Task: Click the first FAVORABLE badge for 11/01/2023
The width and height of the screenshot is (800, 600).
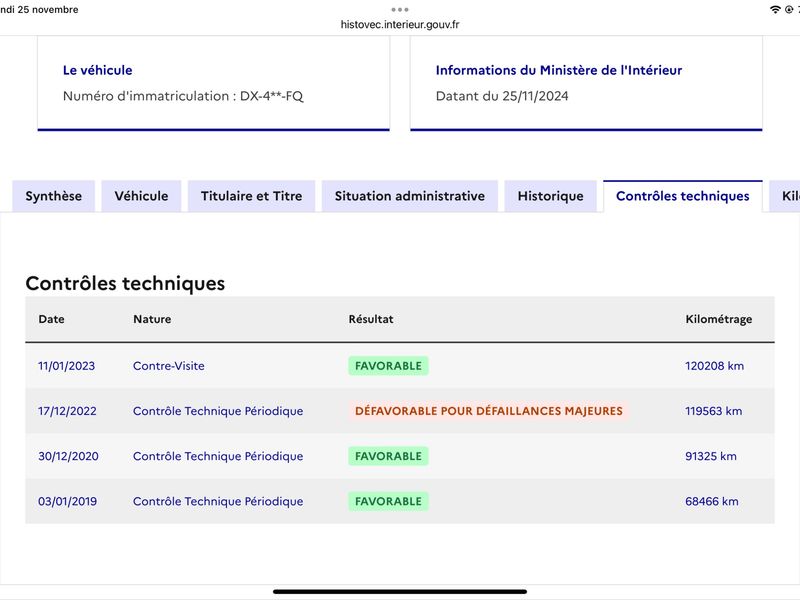Action: click(388, 366)
